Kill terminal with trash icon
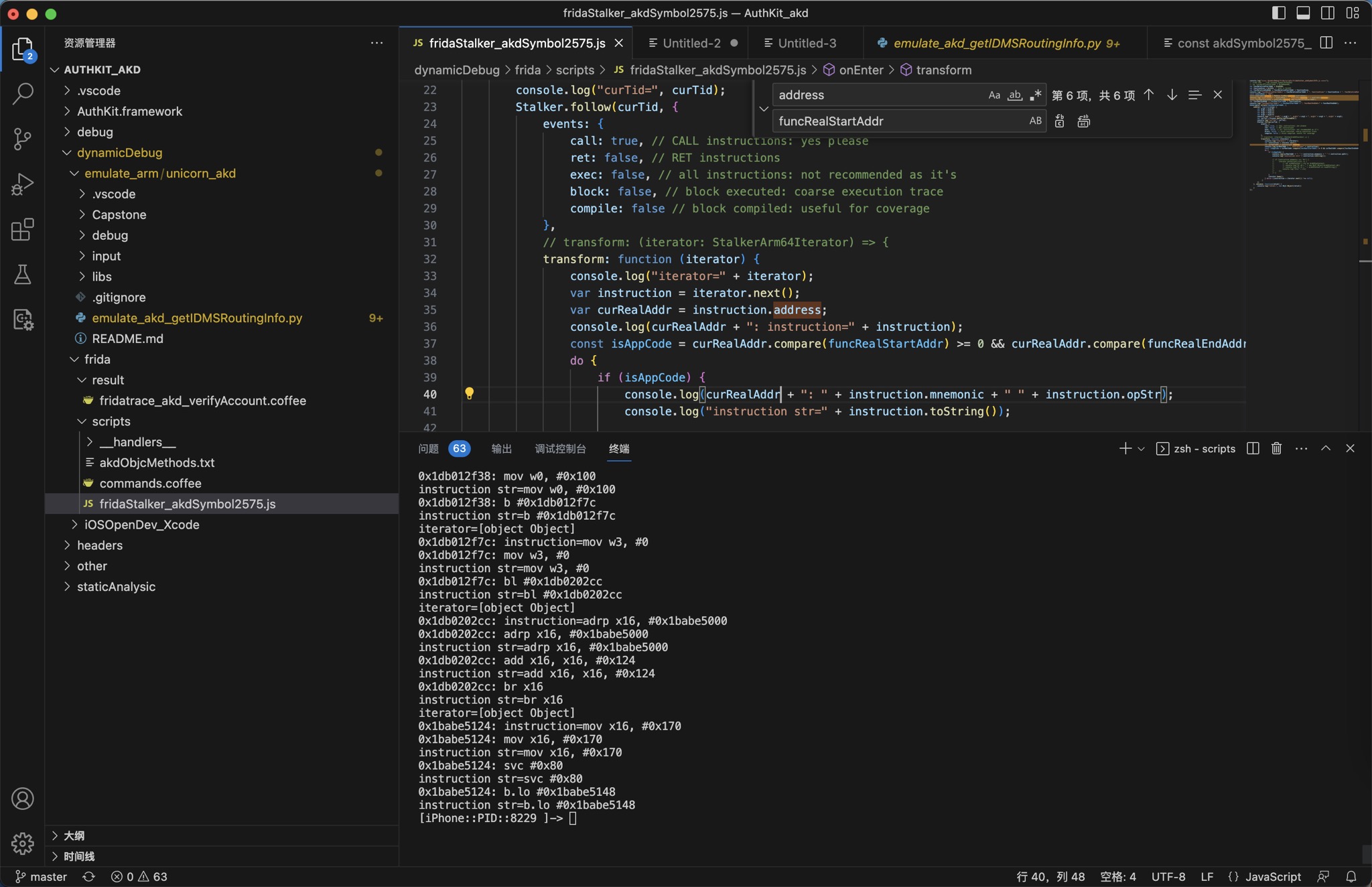Screen dimensions: 1372x887 (1276, 448)
